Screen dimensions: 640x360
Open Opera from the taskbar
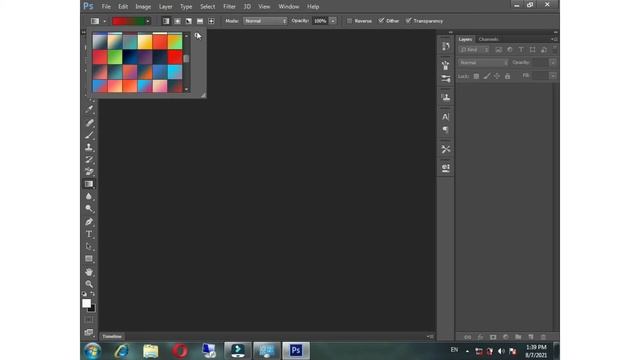coord(180,351)
